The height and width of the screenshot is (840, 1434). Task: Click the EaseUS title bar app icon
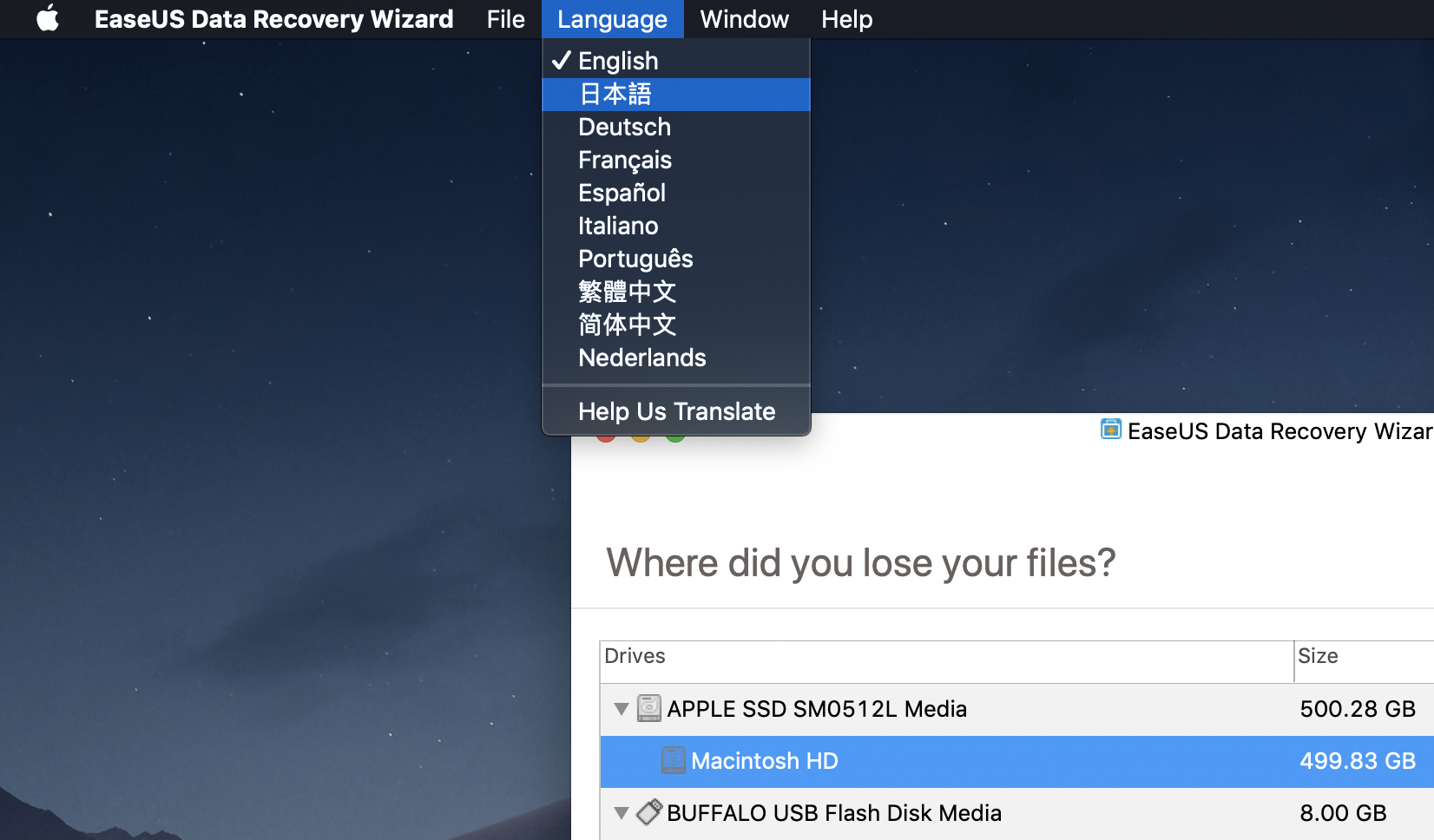point(1110,430)
